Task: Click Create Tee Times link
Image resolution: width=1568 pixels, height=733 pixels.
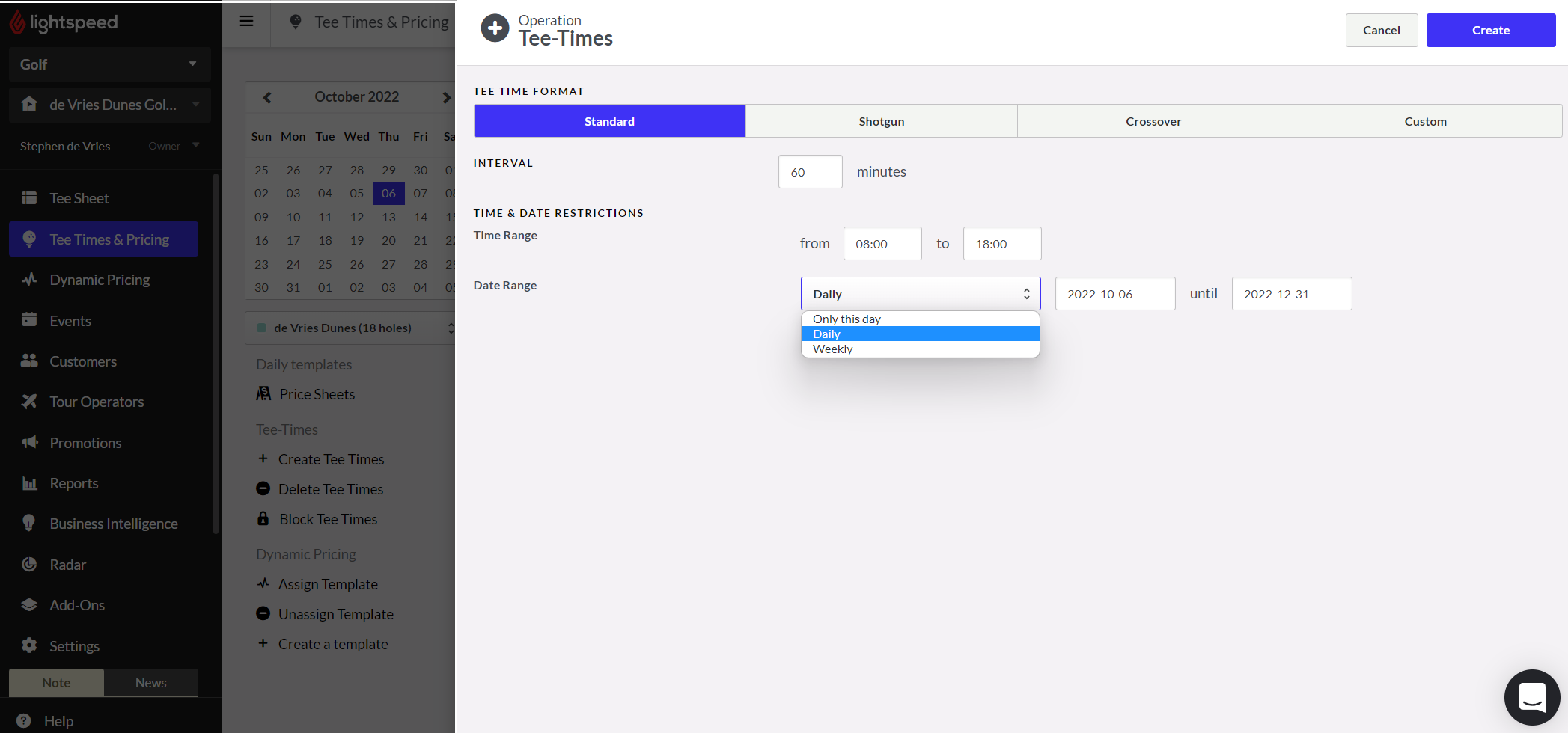Action: [x=331, y=459]
